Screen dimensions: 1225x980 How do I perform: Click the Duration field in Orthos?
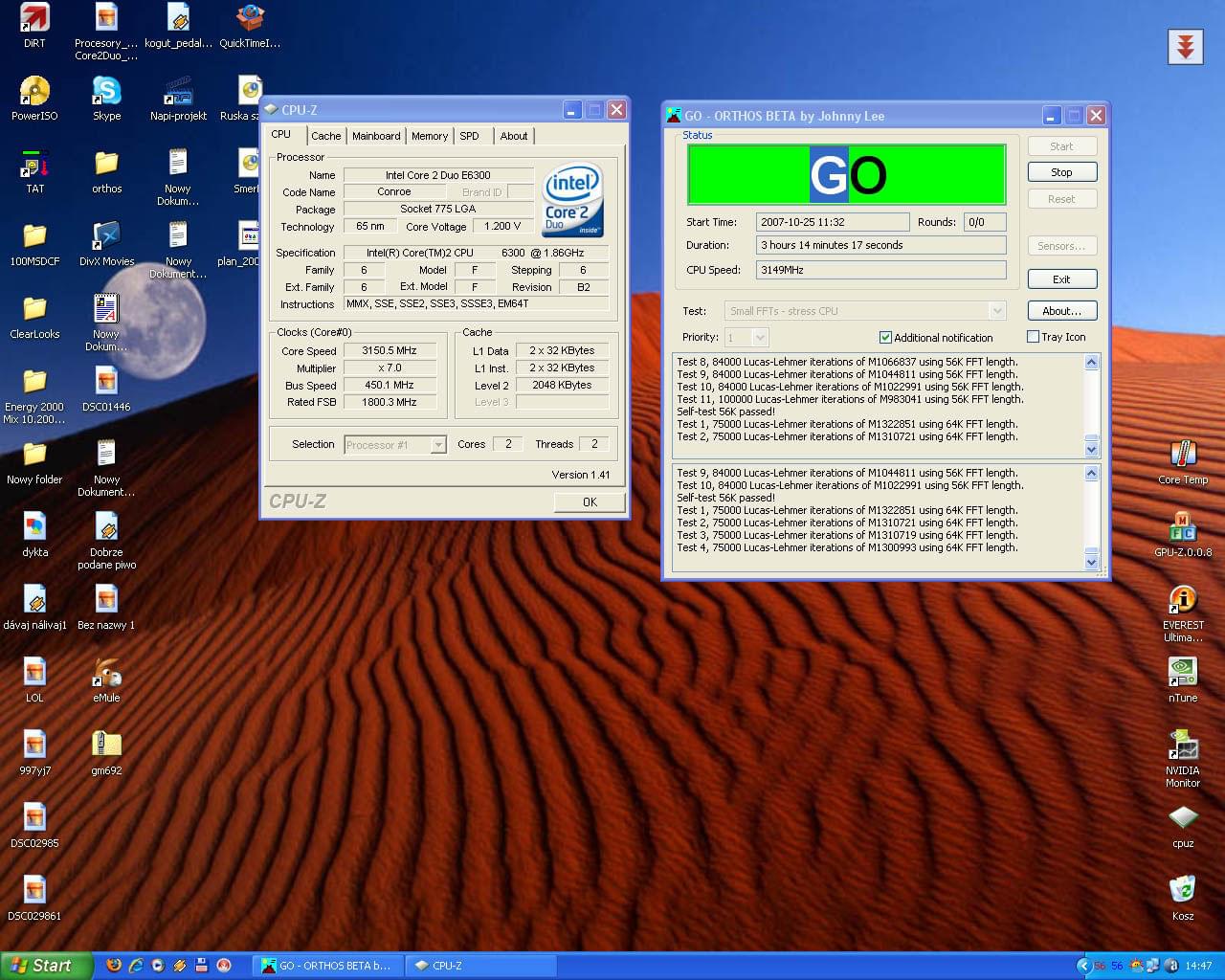[880, 245]
